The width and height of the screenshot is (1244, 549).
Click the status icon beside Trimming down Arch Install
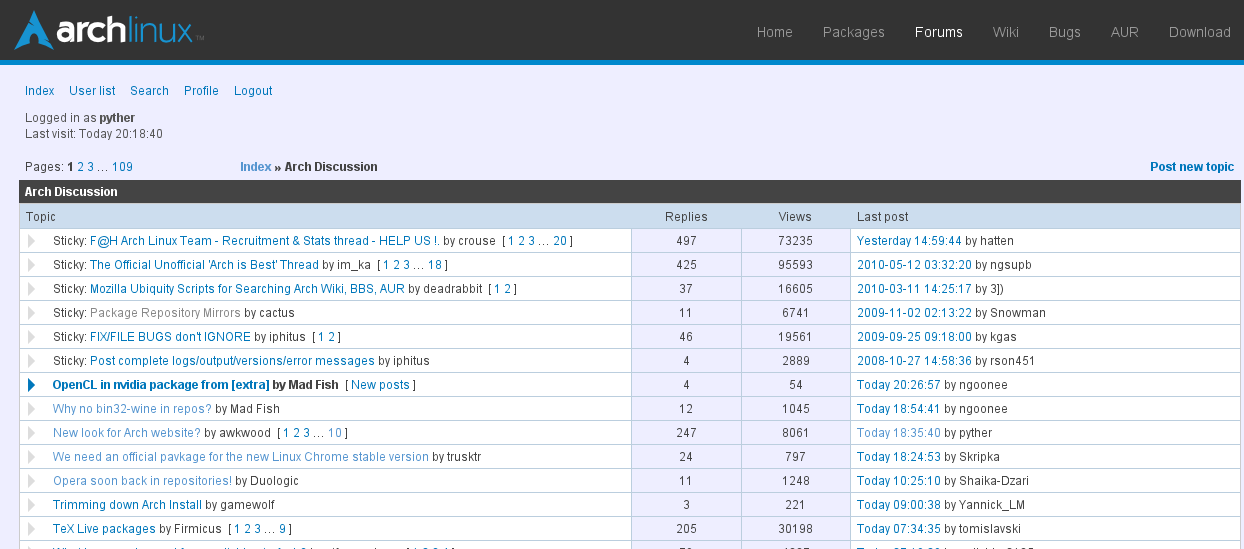(31, 505)
